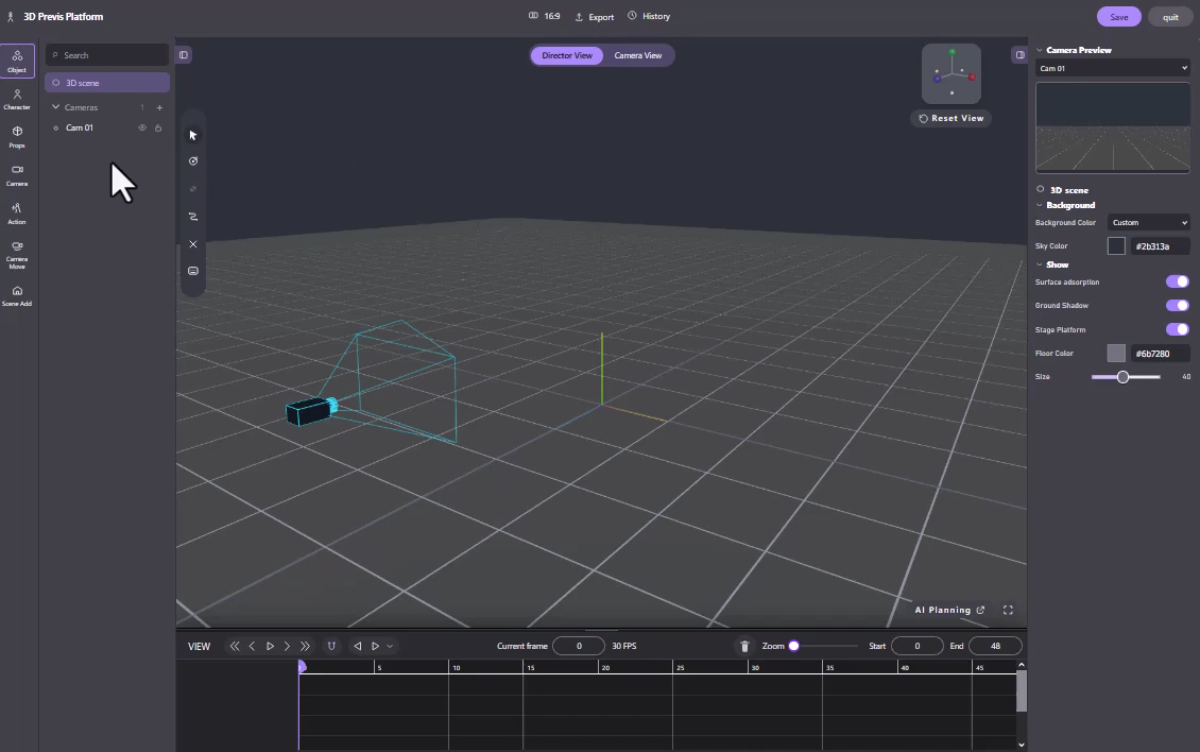The width and height of the screenshot is (1200, 752).
Task: Collapse the right properties panel
Action: (x=1019, y=55)
